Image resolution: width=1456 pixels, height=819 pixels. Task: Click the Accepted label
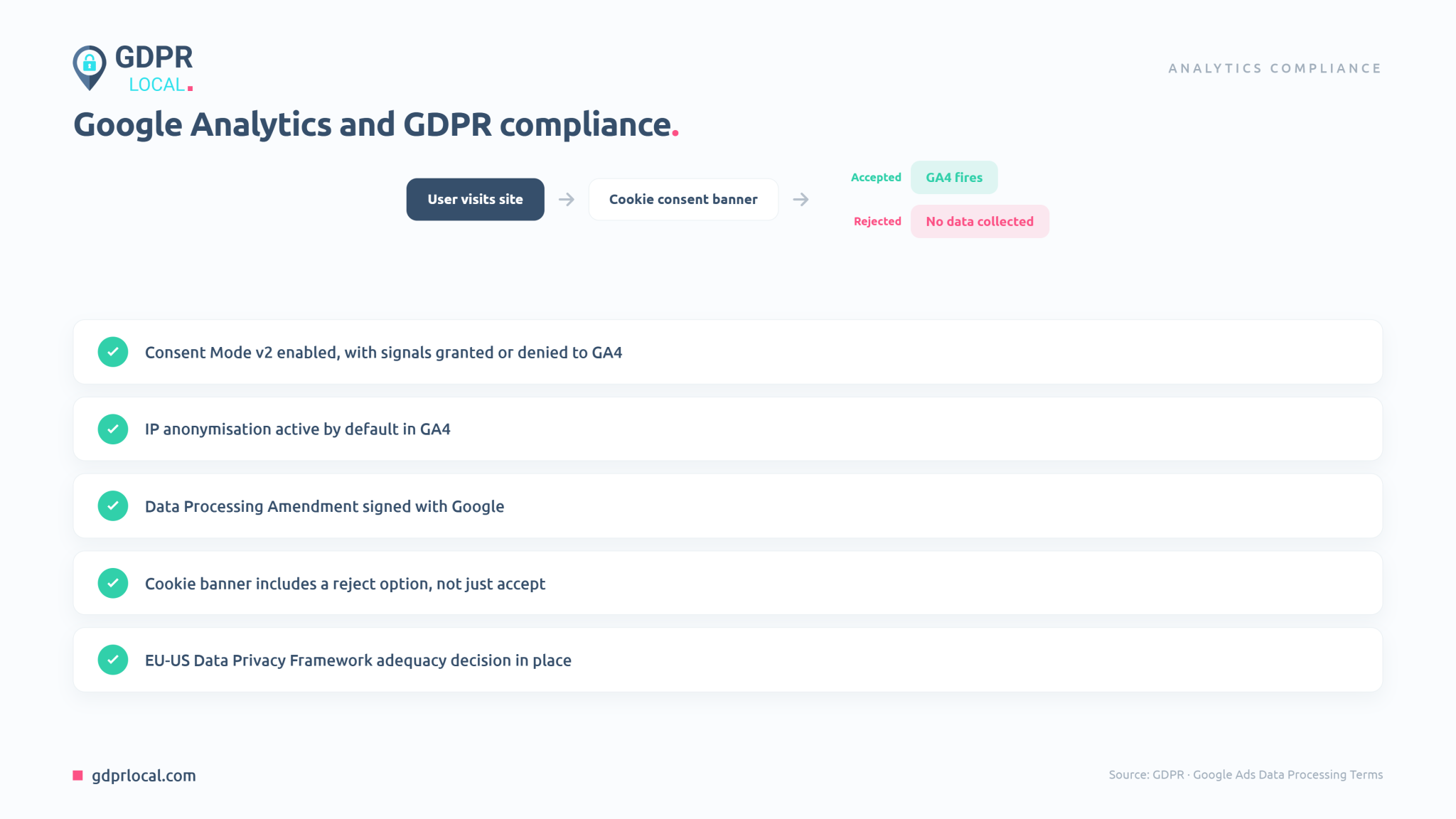pos(876,177)
